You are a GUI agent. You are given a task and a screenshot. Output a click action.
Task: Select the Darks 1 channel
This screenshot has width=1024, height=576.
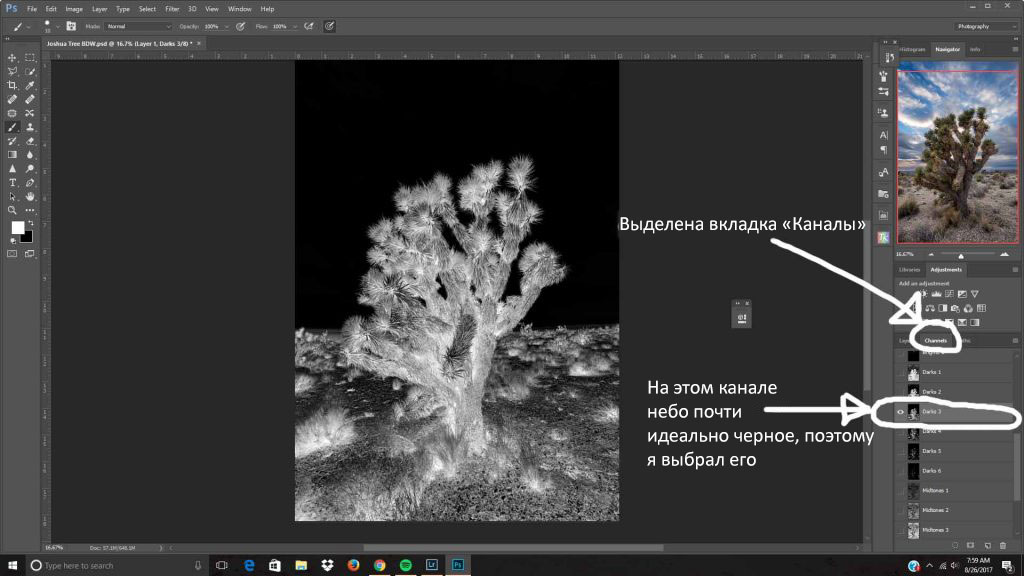(x=932, y=372)
